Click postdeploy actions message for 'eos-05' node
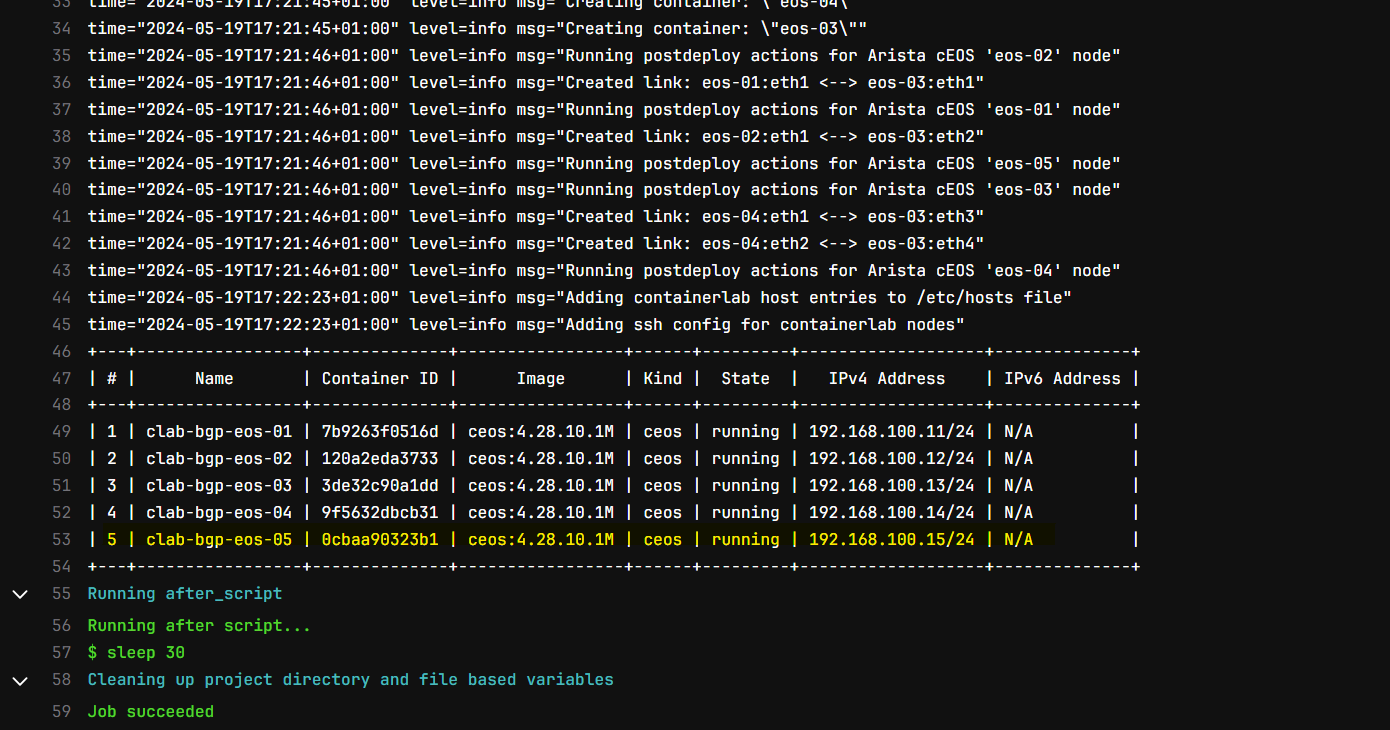1390x730 pixels. pyautogui.click(x=843, y=163)
